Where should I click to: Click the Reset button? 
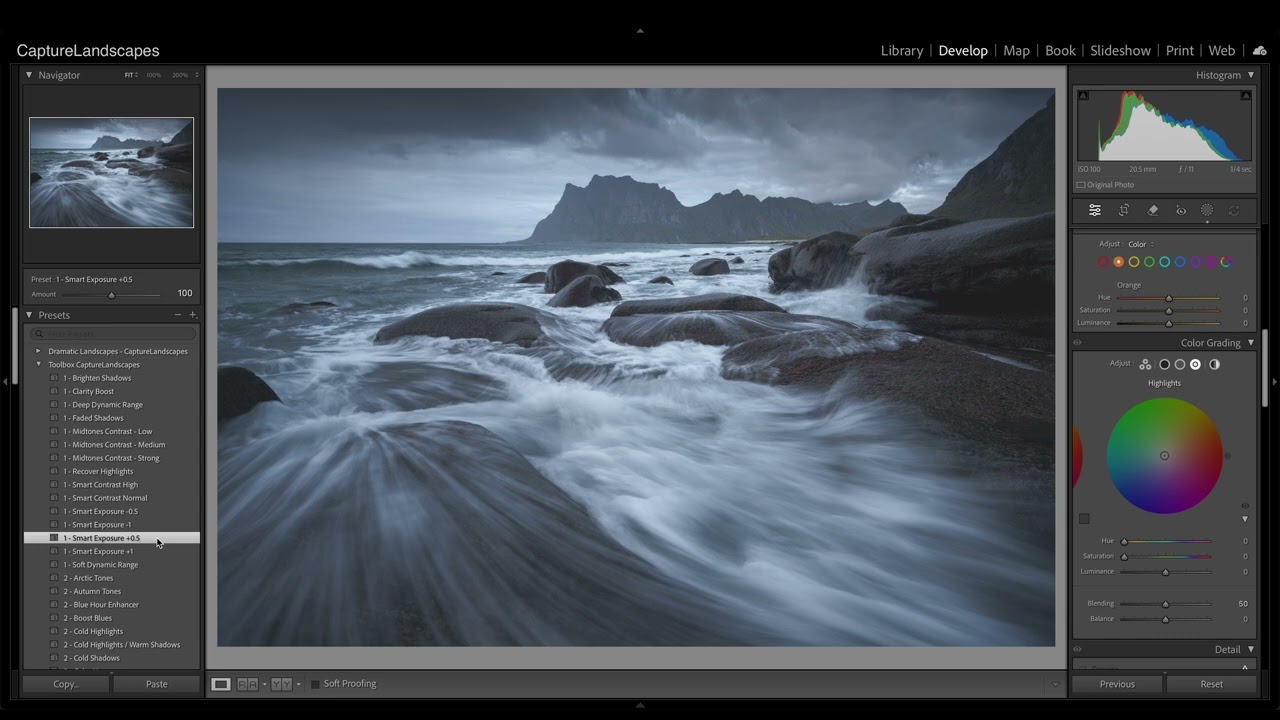tap(1211, 684)
